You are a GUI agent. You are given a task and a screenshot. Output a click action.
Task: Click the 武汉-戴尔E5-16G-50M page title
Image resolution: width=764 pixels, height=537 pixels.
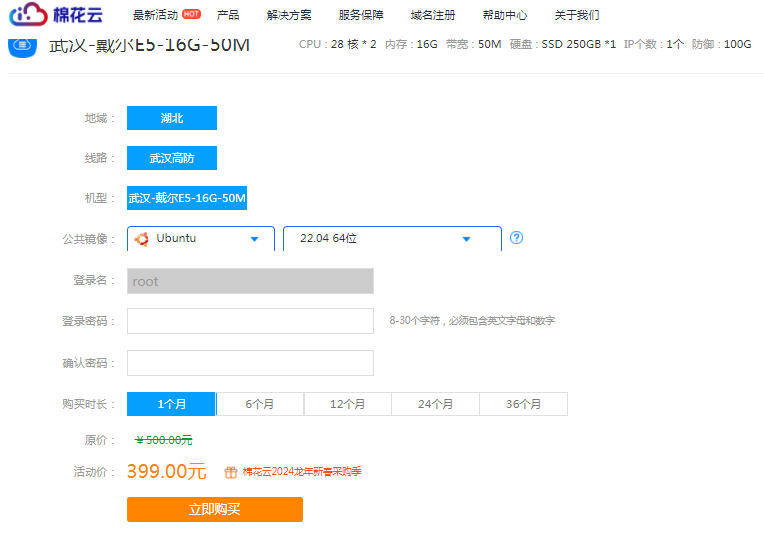coord(150,45)
